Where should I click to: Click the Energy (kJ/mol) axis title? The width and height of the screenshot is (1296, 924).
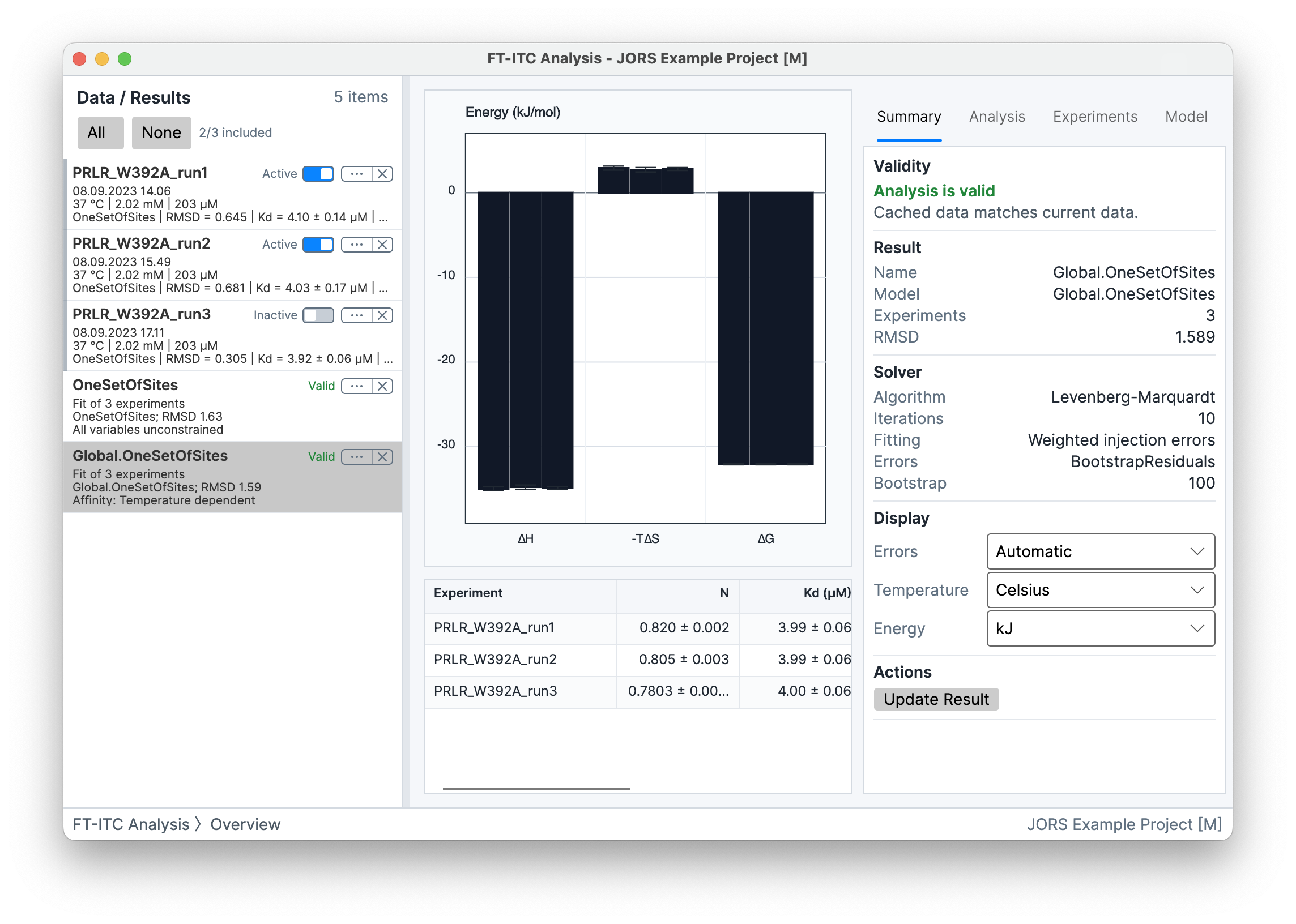coord(513,113)
